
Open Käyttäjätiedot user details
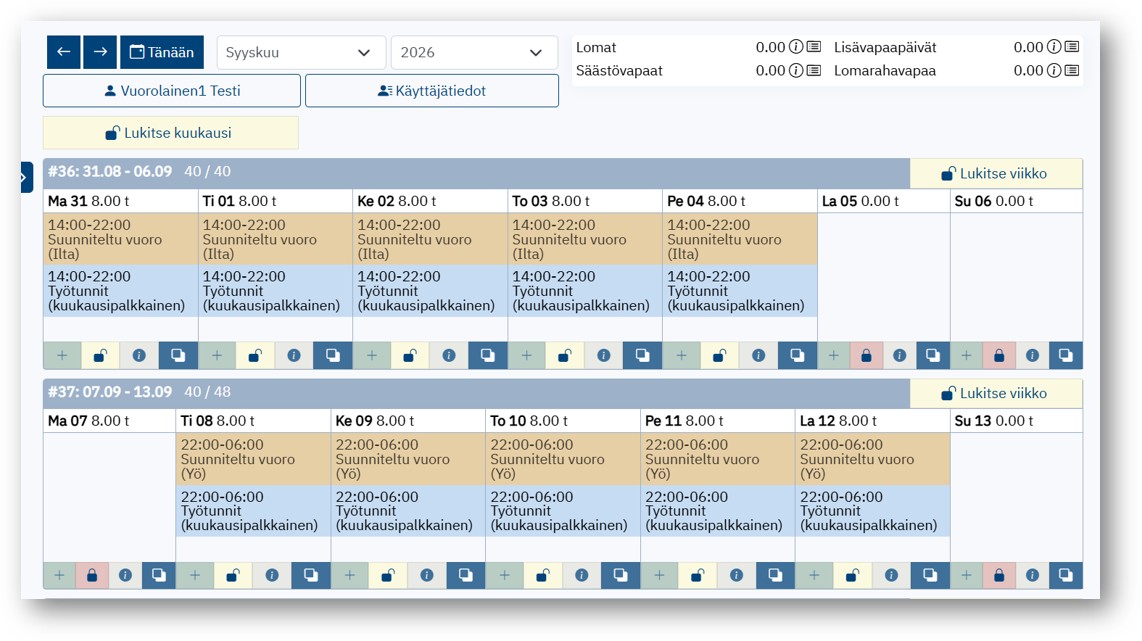432,91
